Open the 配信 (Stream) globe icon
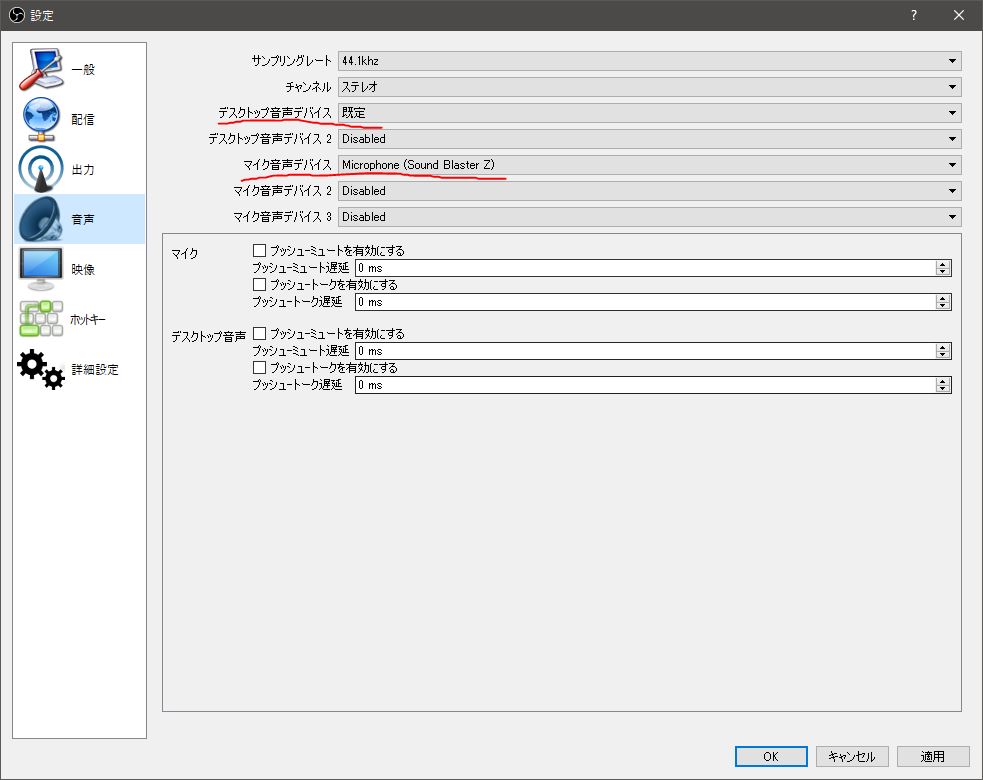983x780 pixels. pyautogui.click(x=41, y=119)
